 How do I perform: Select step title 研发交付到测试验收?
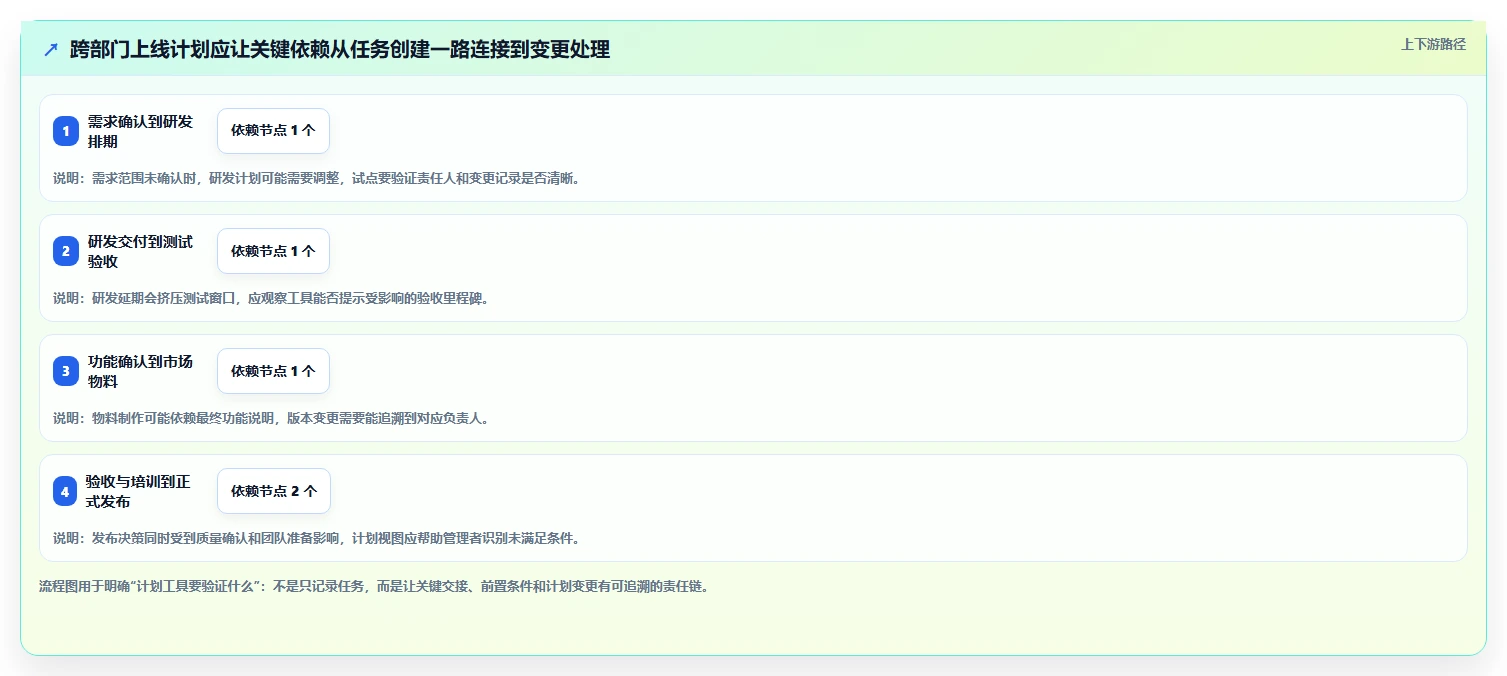tap(140, 251)
